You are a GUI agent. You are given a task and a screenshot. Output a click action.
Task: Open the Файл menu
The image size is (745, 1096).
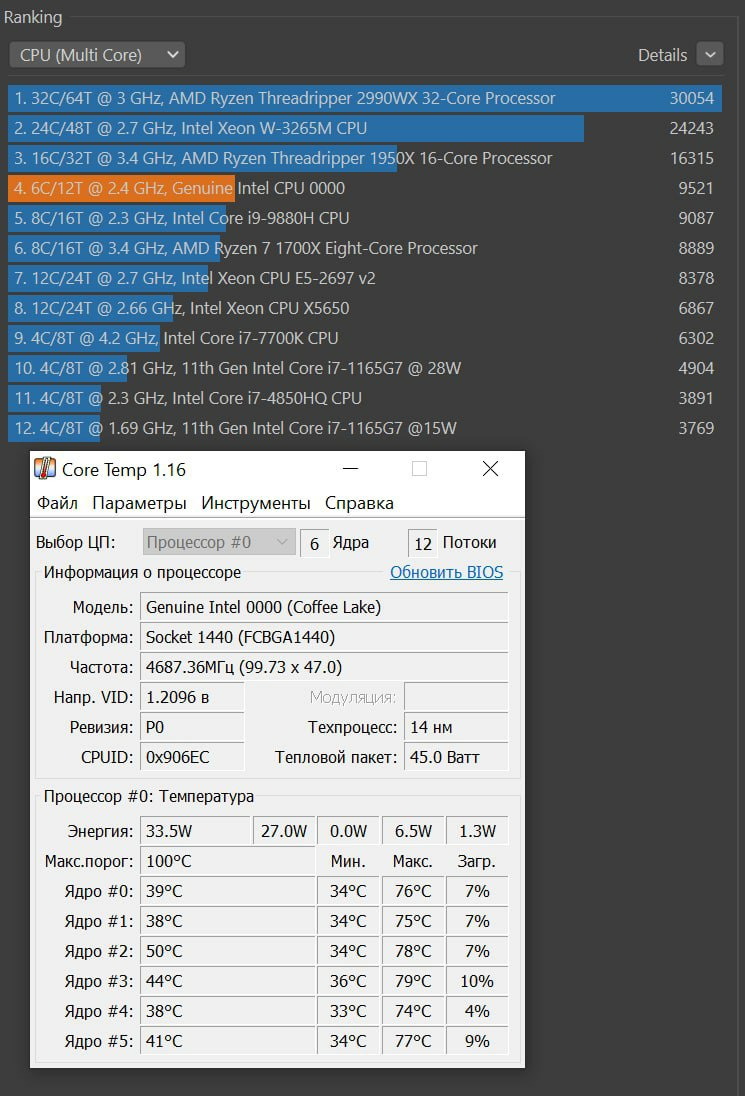point(57,503)
